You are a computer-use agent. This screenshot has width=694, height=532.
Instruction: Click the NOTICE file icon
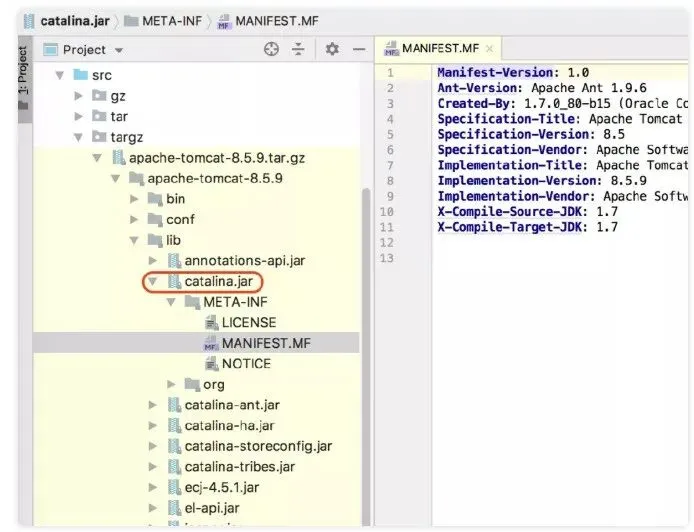[x=212, y=364]
